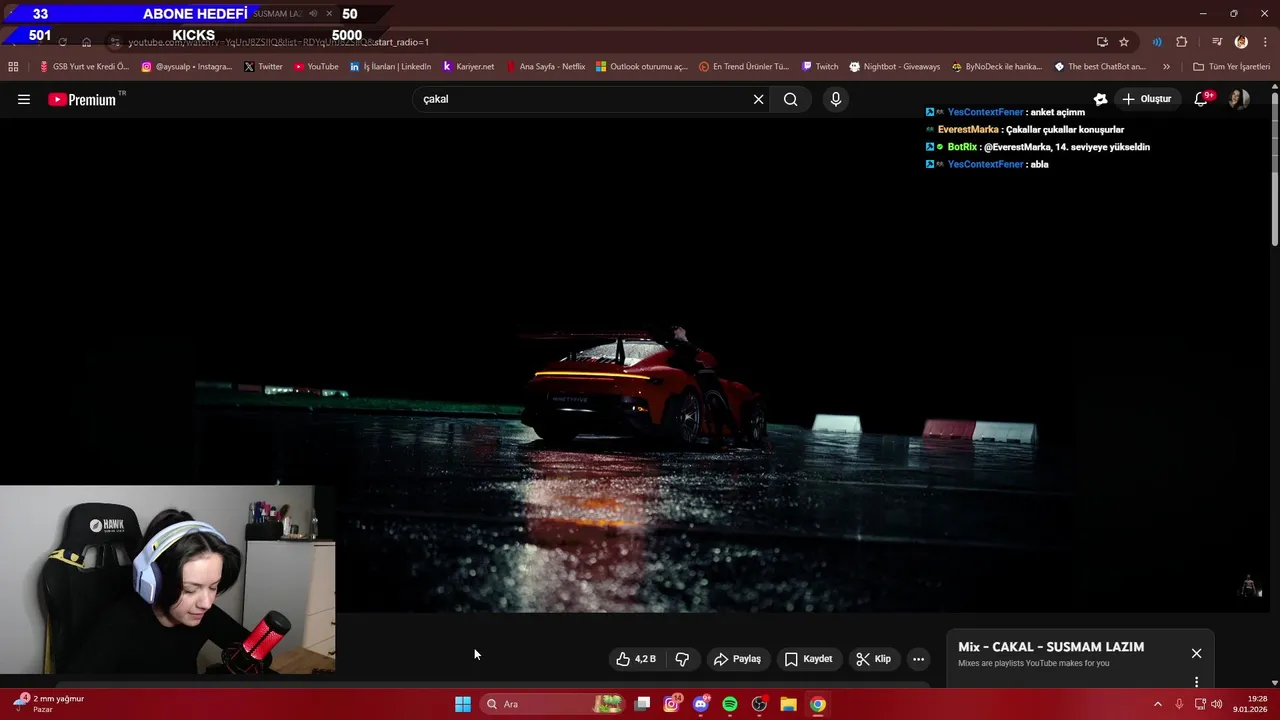Open Chrome media control icon
Screen dimensions: 1280x720
click(x=1216, y=42)
